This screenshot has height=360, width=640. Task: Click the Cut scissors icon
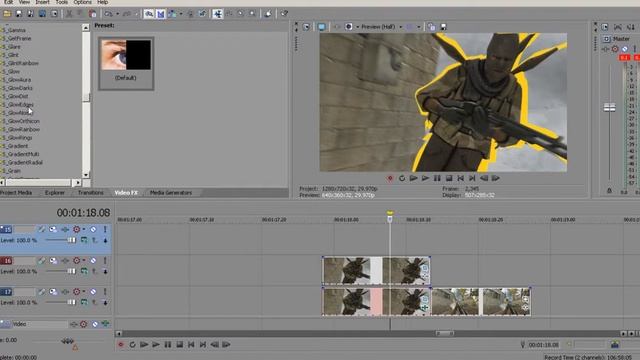69,14
